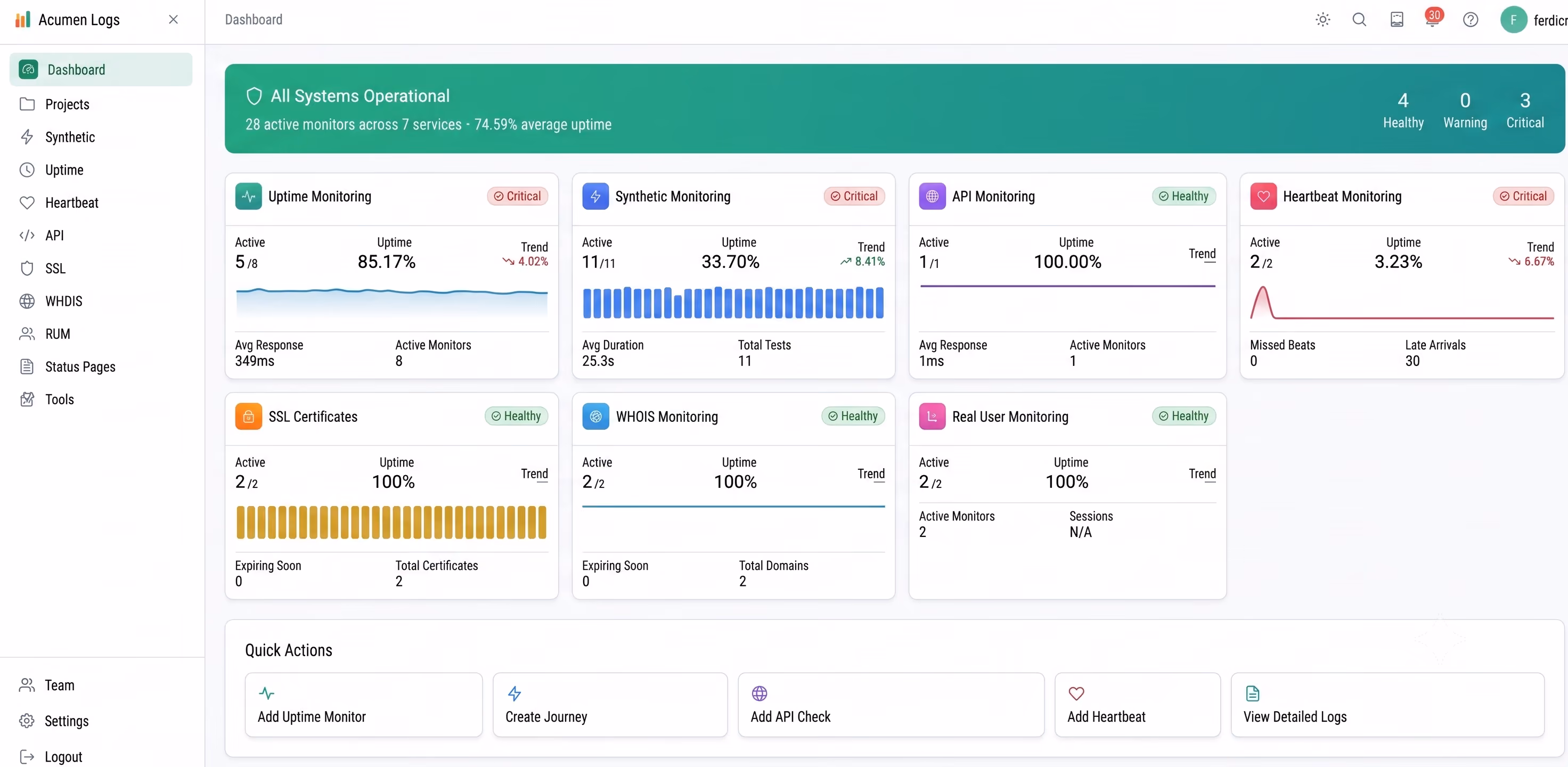Viewport: 1568px width, 767px height.
Task: Click the RUM users icon in sidebar
Action: point(27,334)
